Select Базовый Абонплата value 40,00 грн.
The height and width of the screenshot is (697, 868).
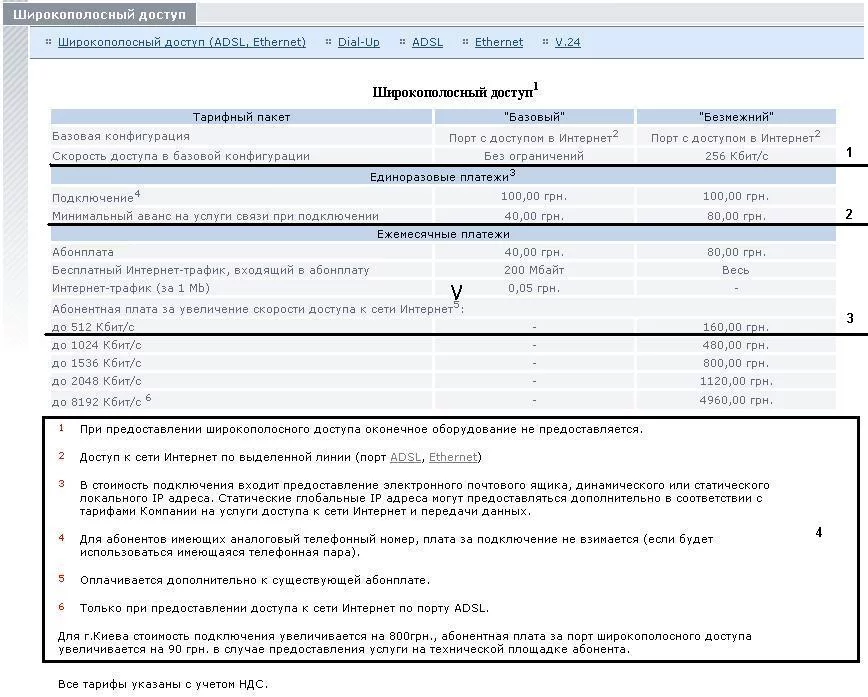coord(534,252)
